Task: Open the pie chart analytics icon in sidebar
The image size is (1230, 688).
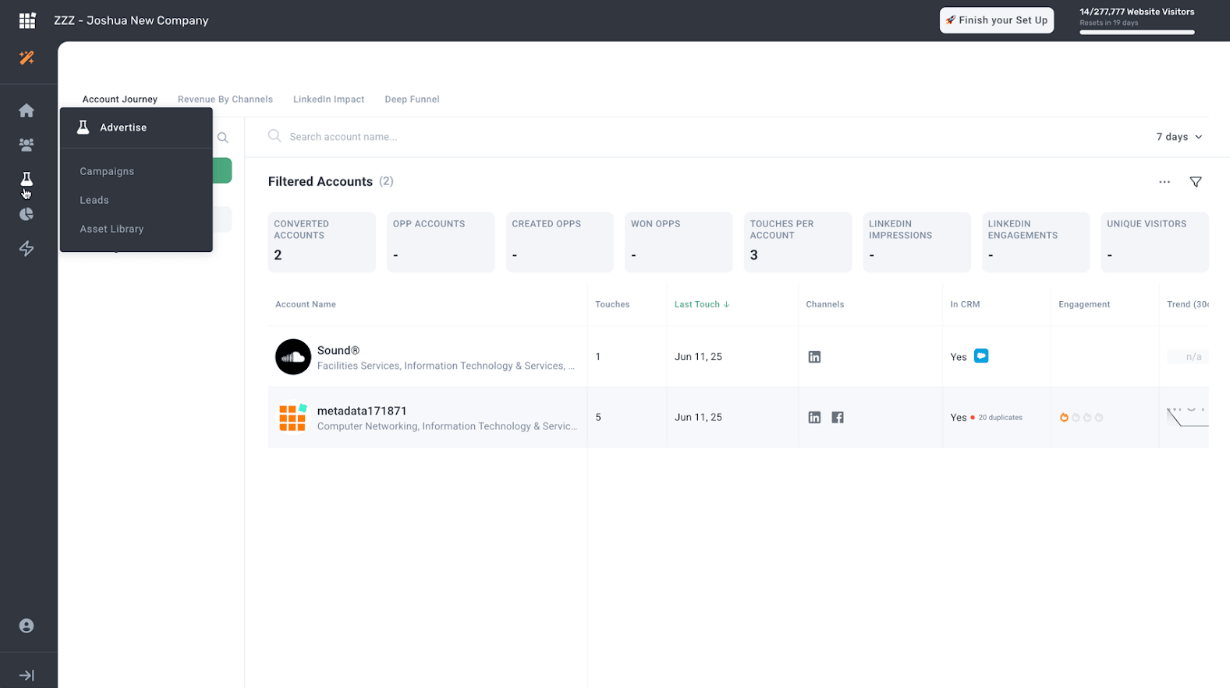Action: (x=27, y=214)
